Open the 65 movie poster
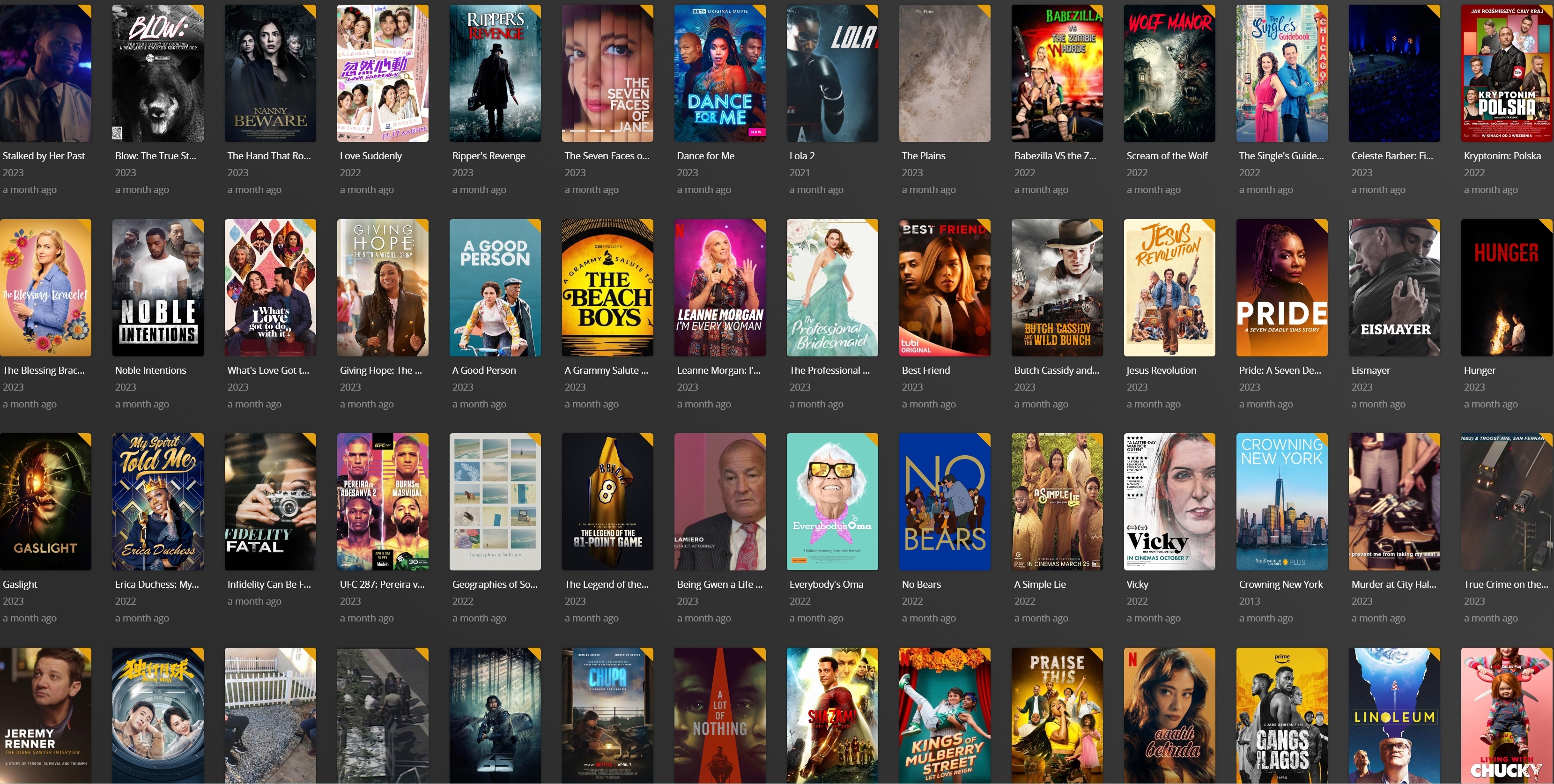 point(495,716)
